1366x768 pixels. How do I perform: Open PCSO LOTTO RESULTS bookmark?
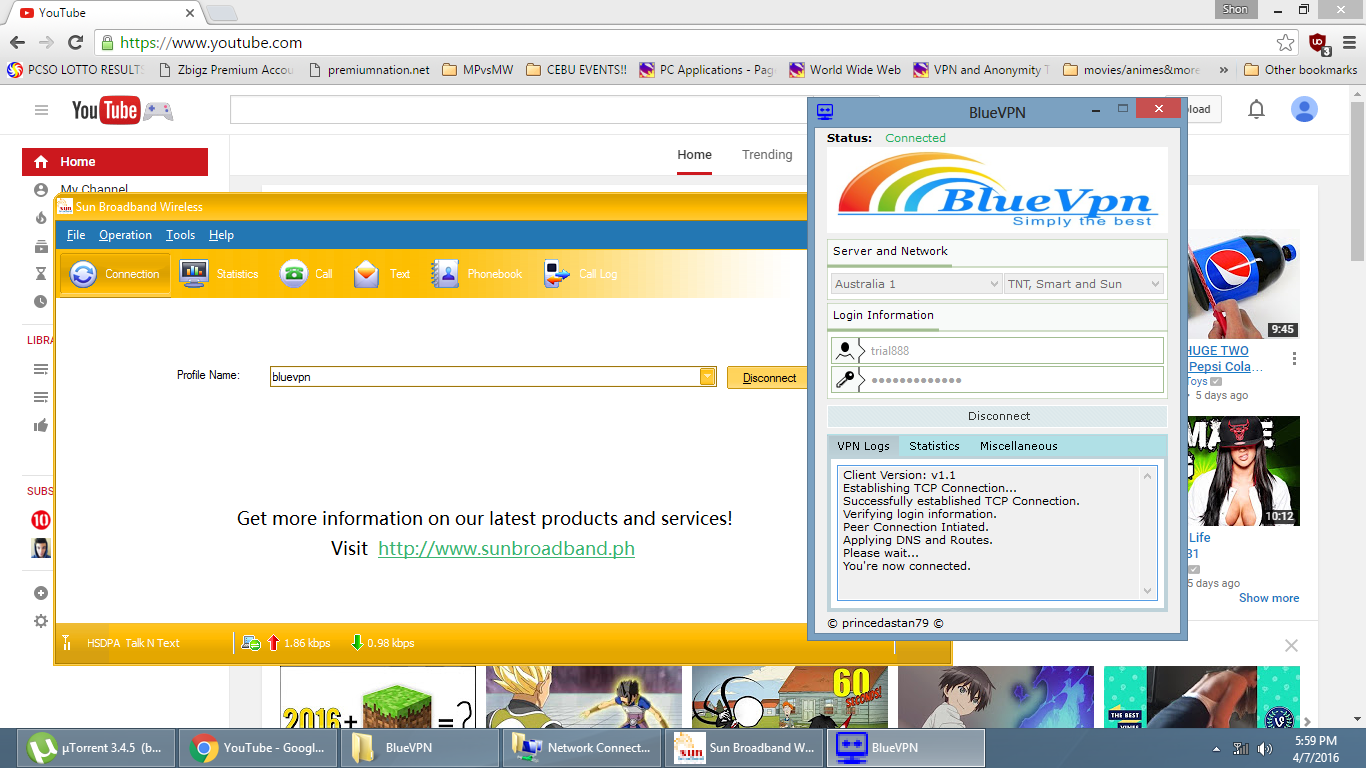[76, 70]
